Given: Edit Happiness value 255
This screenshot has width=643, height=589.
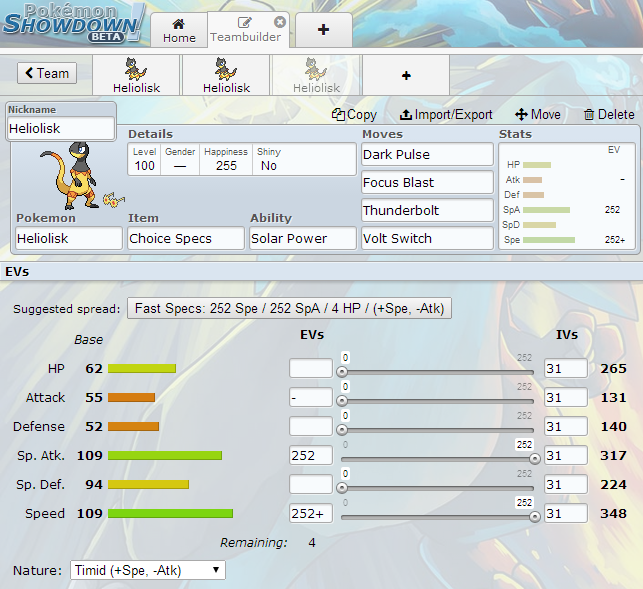Looking at the screenshot, I should point(226,160).
